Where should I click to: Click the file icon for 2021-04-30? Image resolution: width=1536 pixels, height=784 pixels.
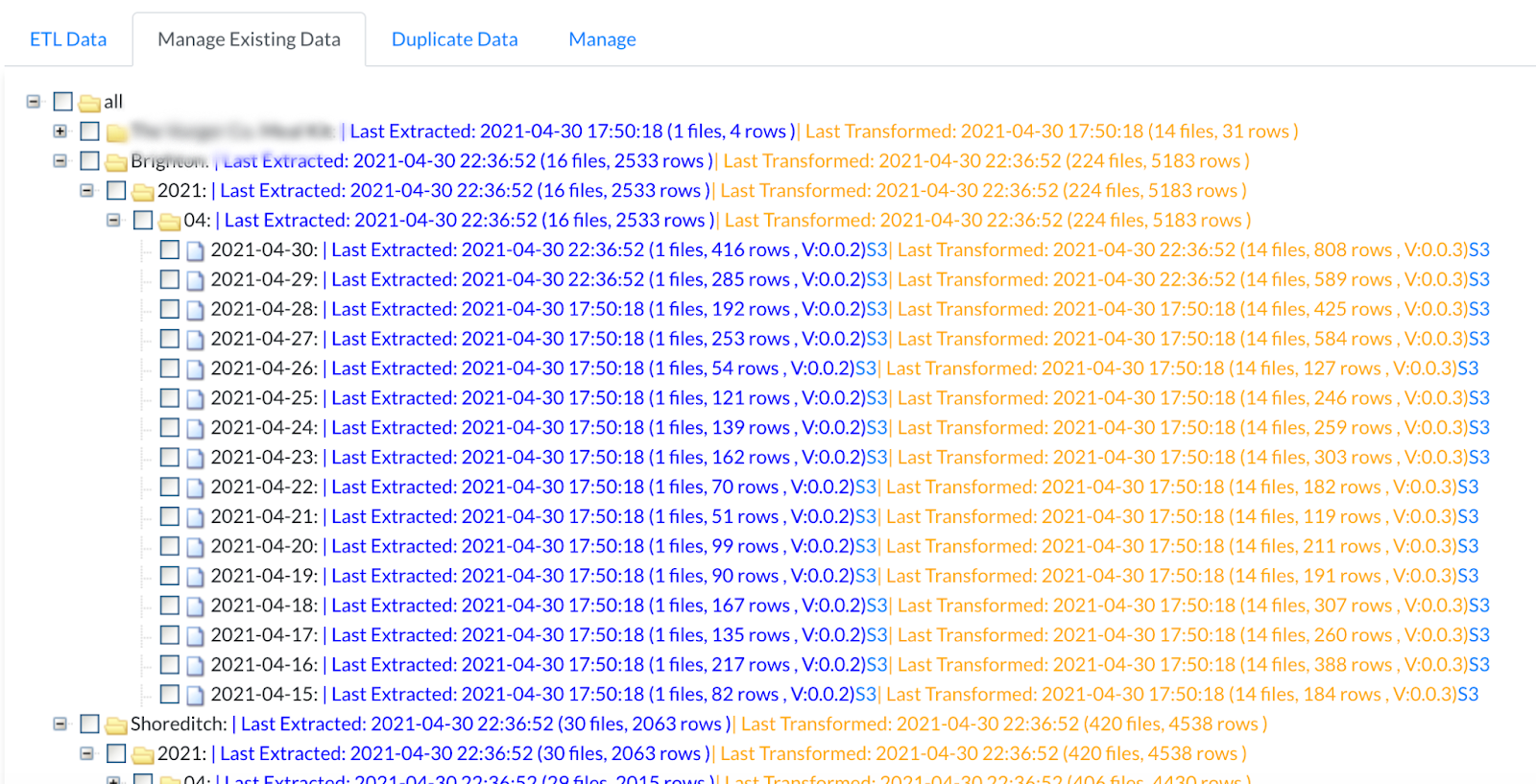point(195,251)
